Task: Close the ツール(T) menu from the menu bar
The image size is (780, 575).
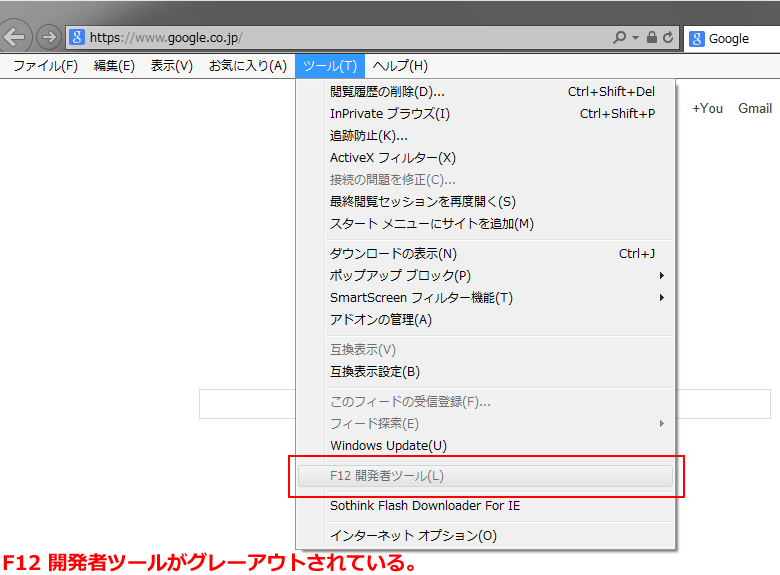Action: (330, 66)
